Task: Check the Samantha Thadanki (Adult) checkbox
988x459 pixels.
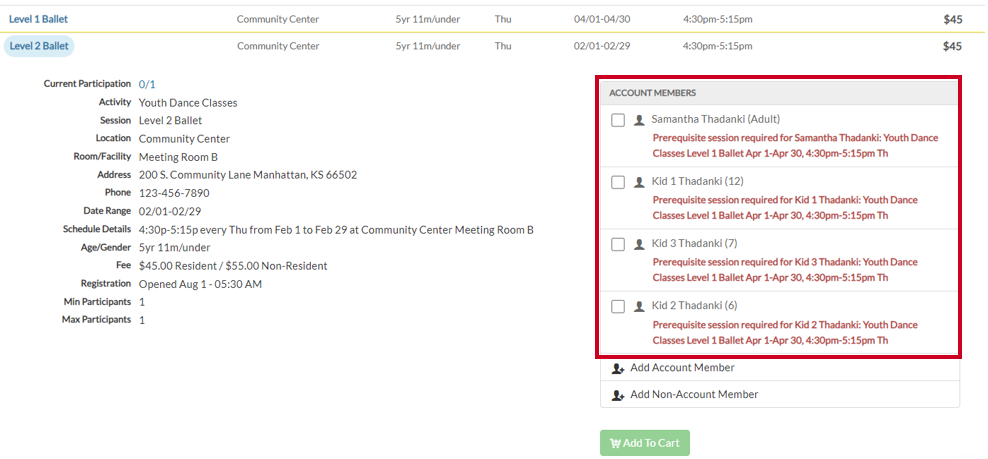Action: pos(618,120)
